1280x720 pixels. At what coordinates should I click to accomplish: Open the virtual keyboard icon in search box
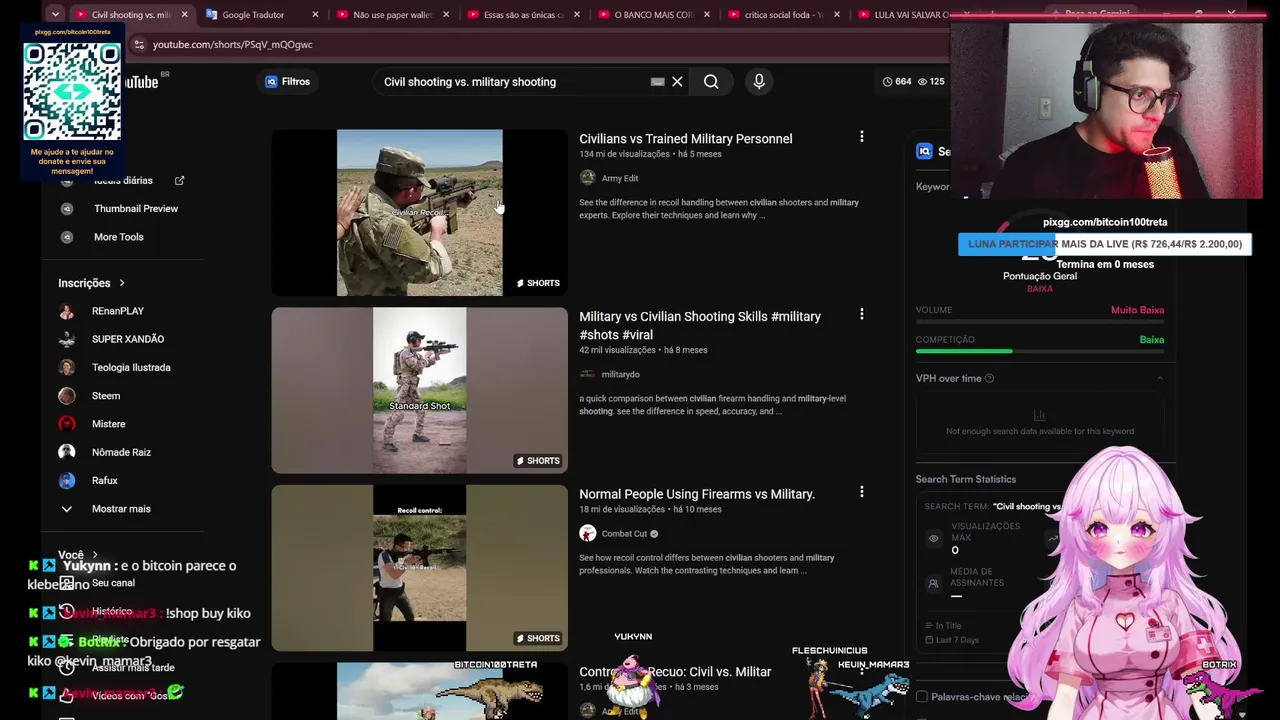[657, 82]
